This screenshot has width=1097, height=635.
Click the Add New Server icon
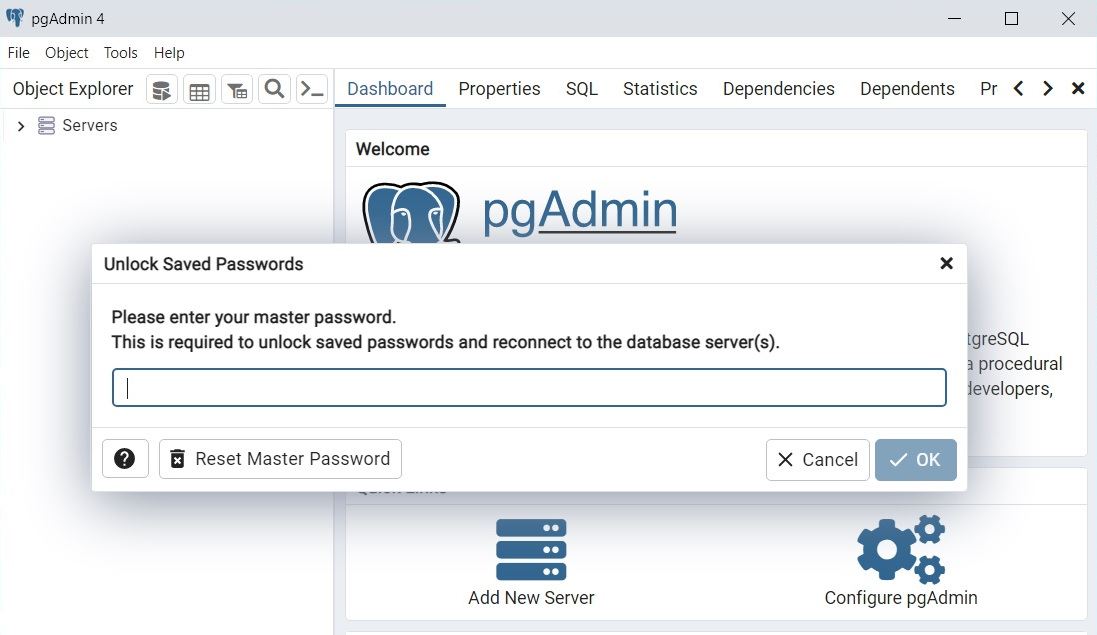(531, 550)
